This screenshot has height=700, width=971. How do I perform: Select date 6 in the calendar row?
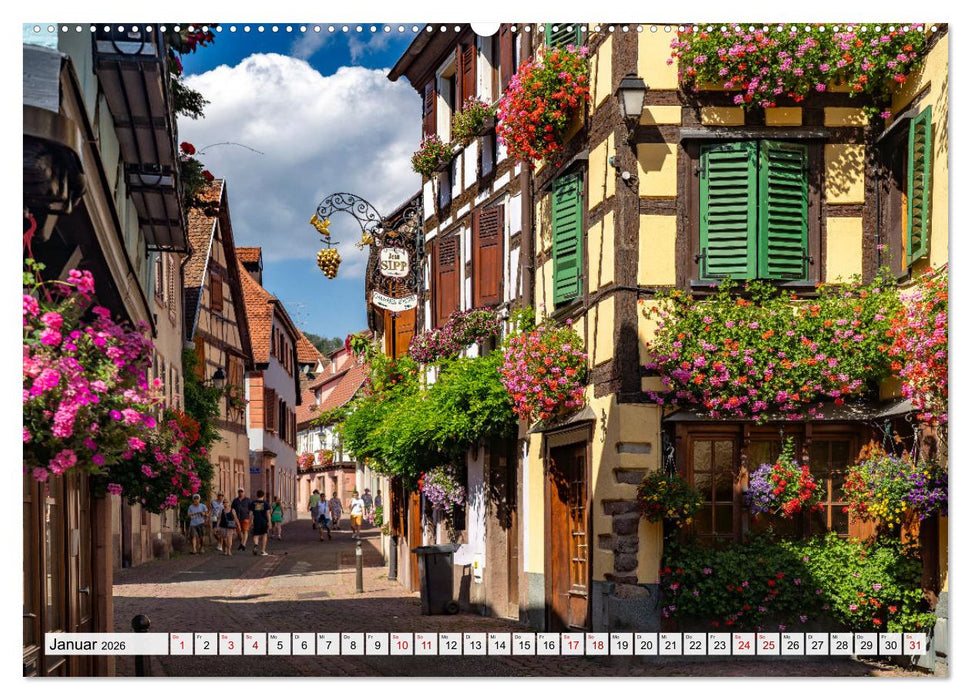click(x=303, y=644)
